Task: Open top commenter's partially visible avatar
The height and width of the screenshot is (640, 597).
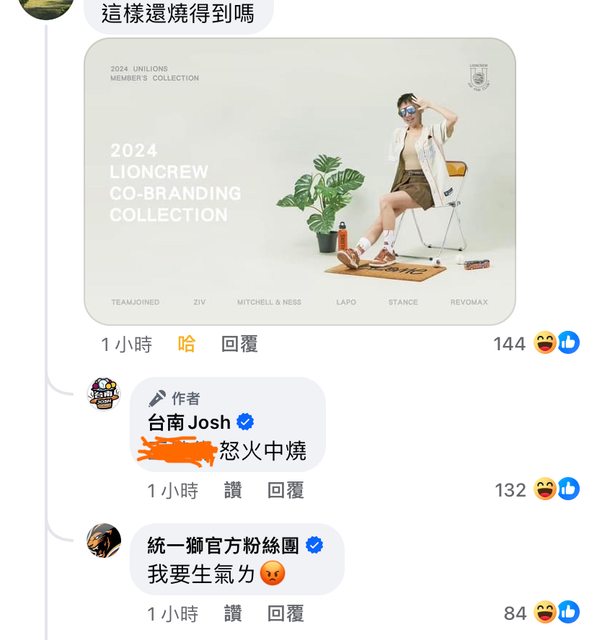Action: (x=46, y=9)
